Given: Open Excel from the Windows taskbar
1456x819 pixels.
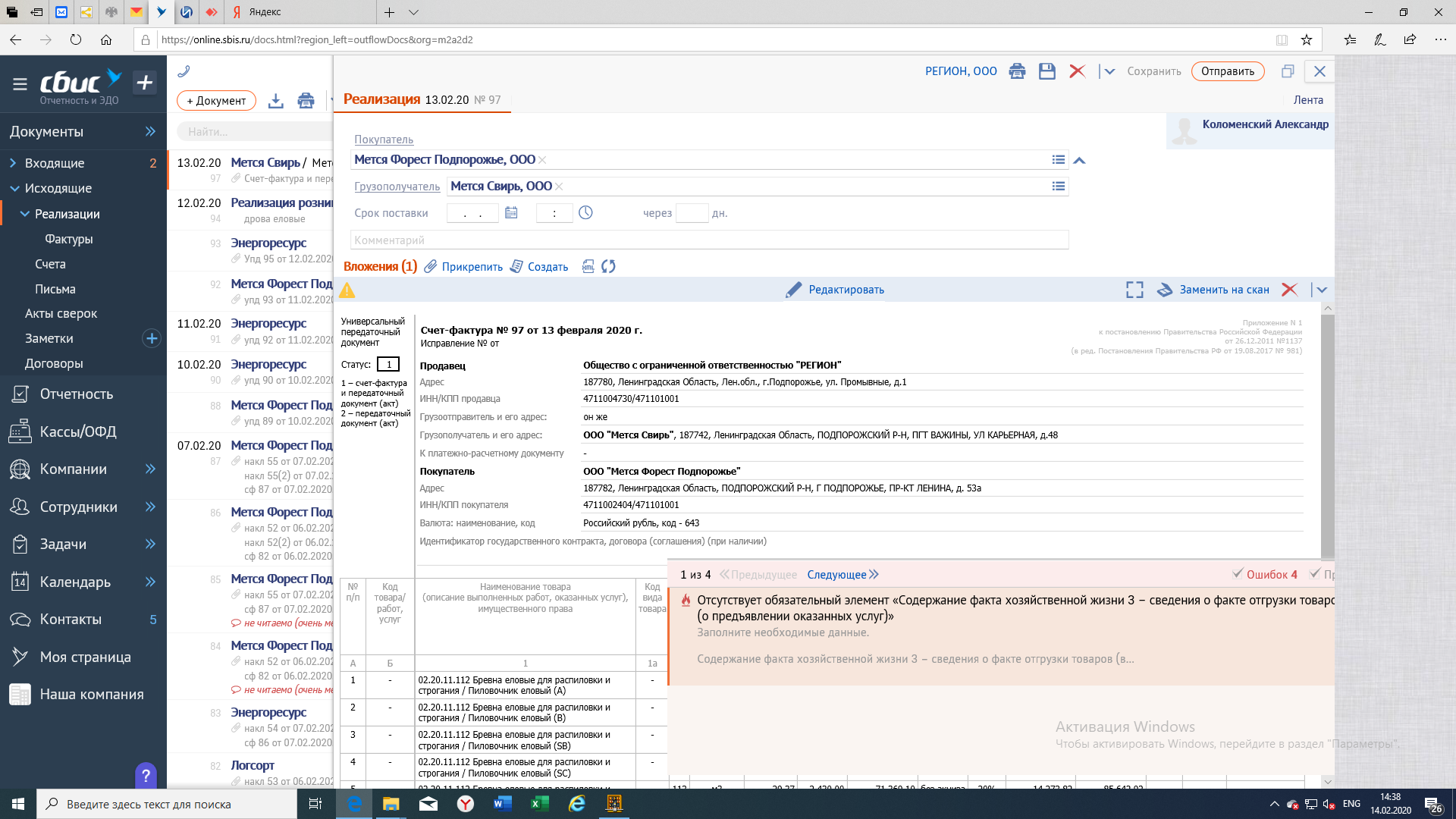Looking at the screenshot, I should click(x=540, y=804).
